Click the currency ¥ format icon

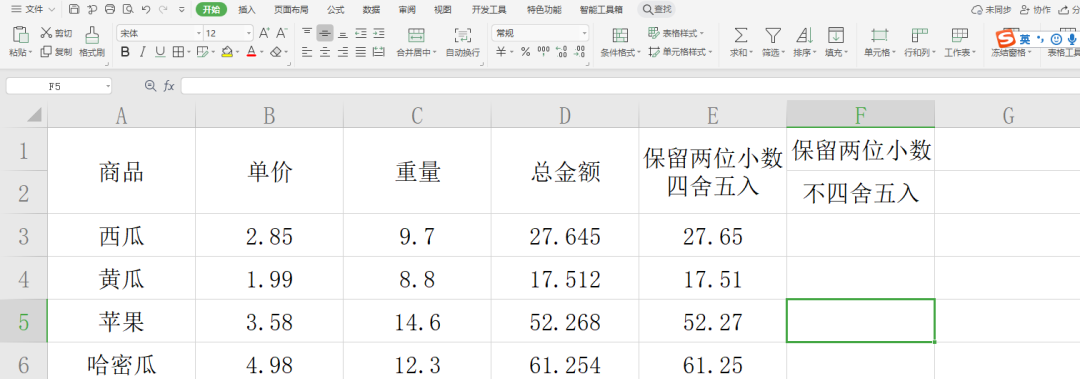(x=501, y=52)
